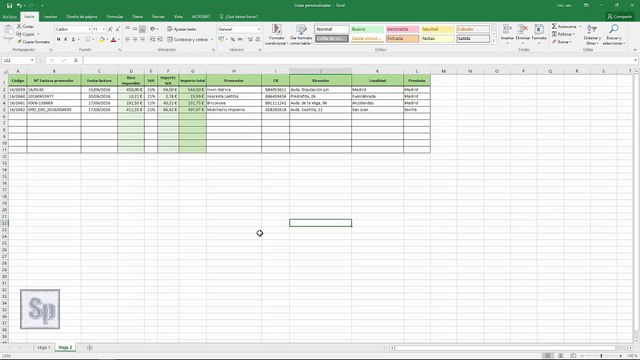Collapse the ribbon with the chevron
Screen dimensions: 640x360
[x=635, y=50]
